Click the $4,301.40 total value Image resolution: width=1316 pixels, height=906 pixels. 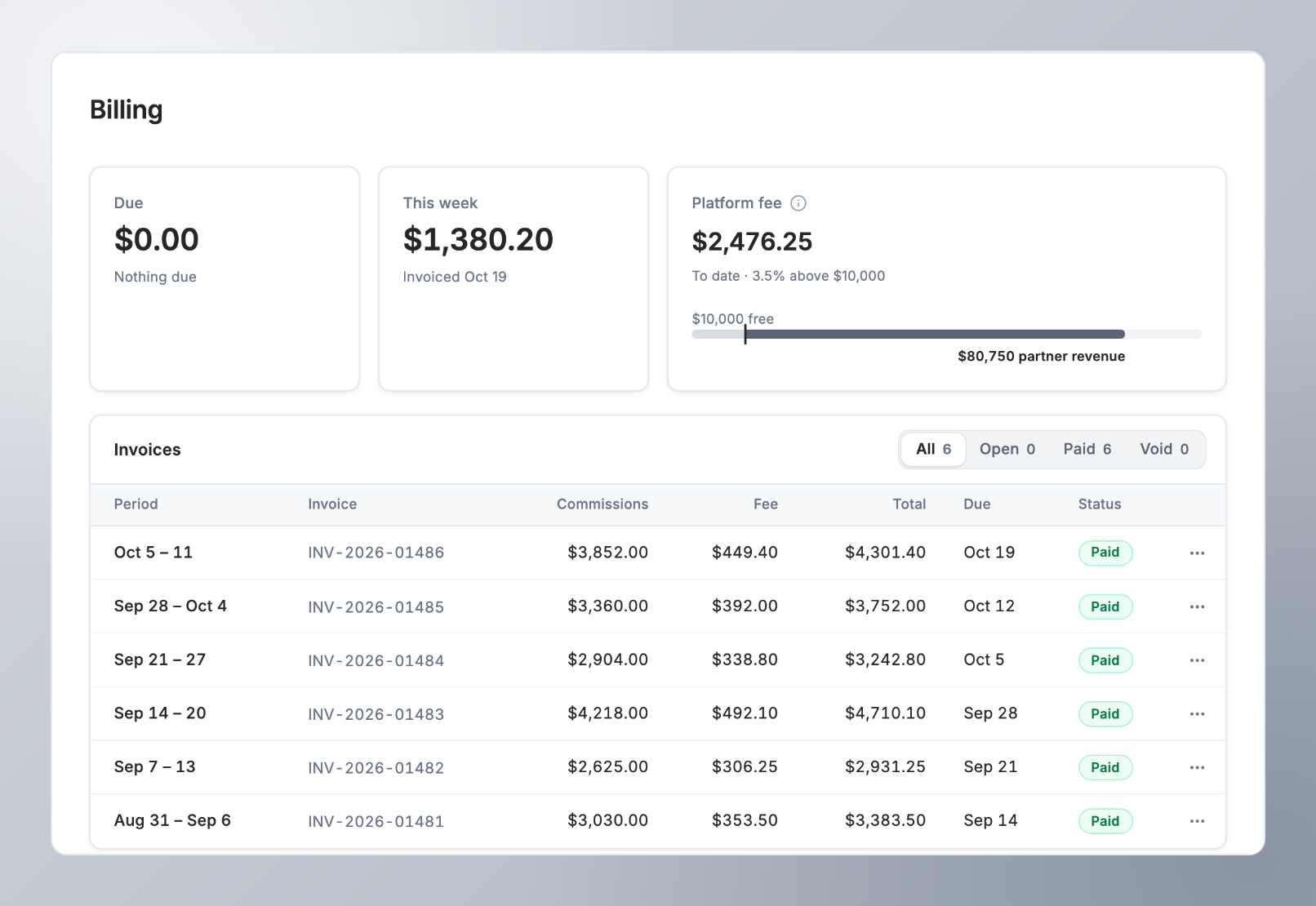coord(886,553)
